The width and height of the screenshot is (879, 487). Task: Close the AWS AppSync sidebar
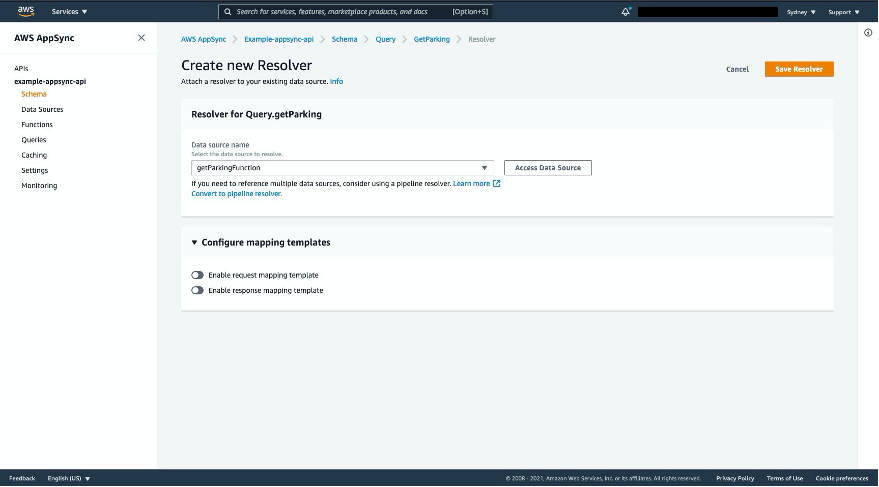click(141, 38)
